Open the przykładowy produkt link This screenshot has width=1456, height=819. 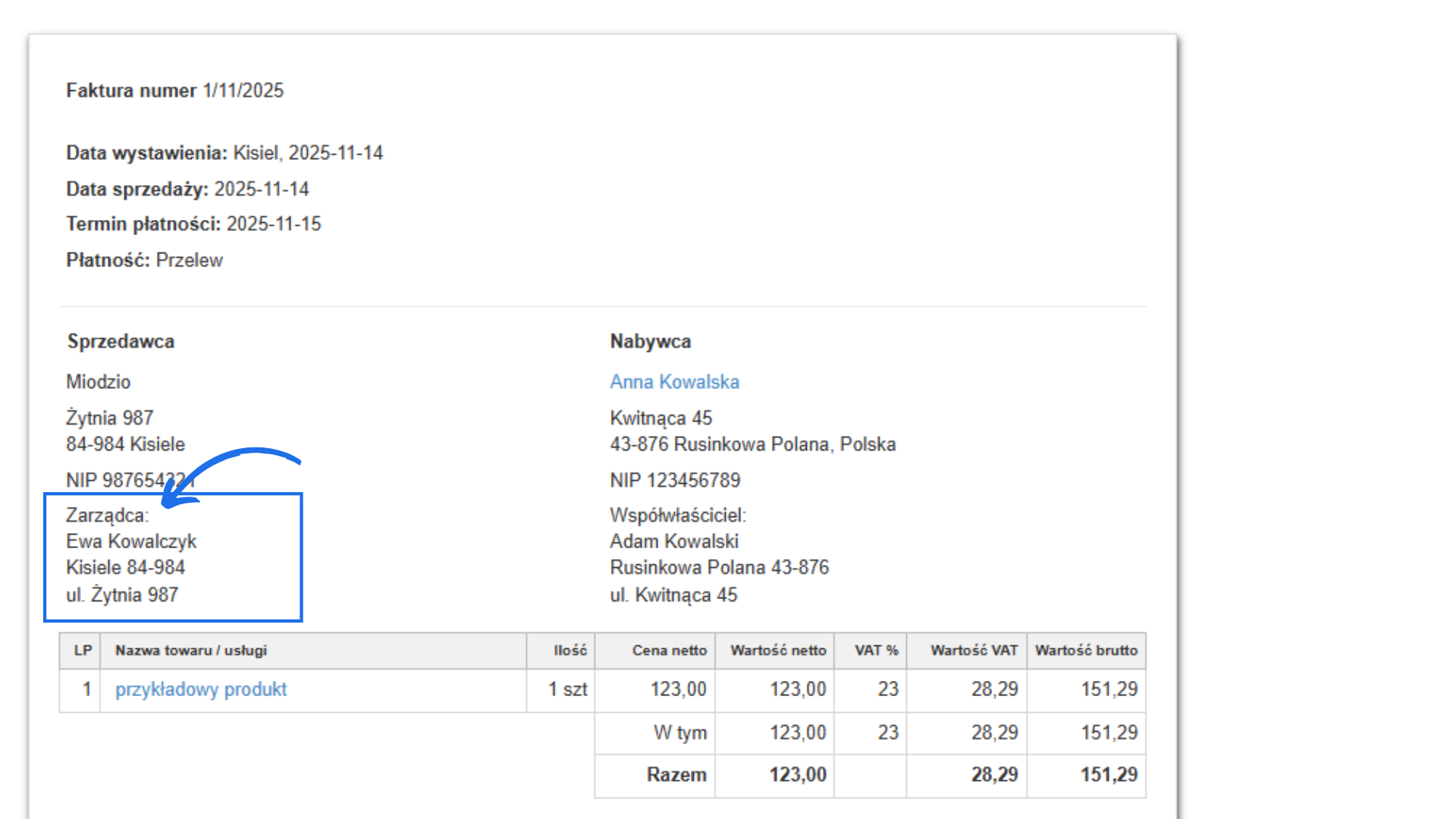click(x=201, y=689)
